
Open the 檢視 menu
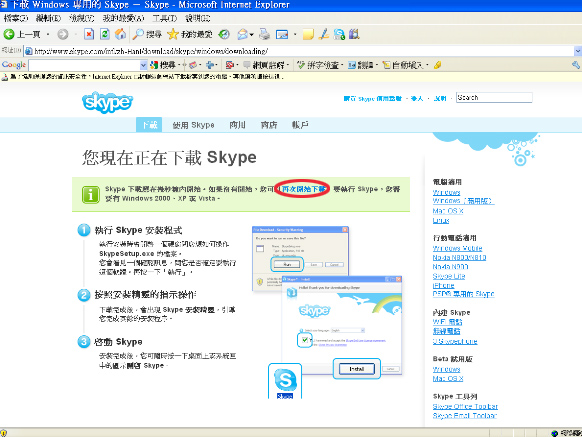pos(81,18)
